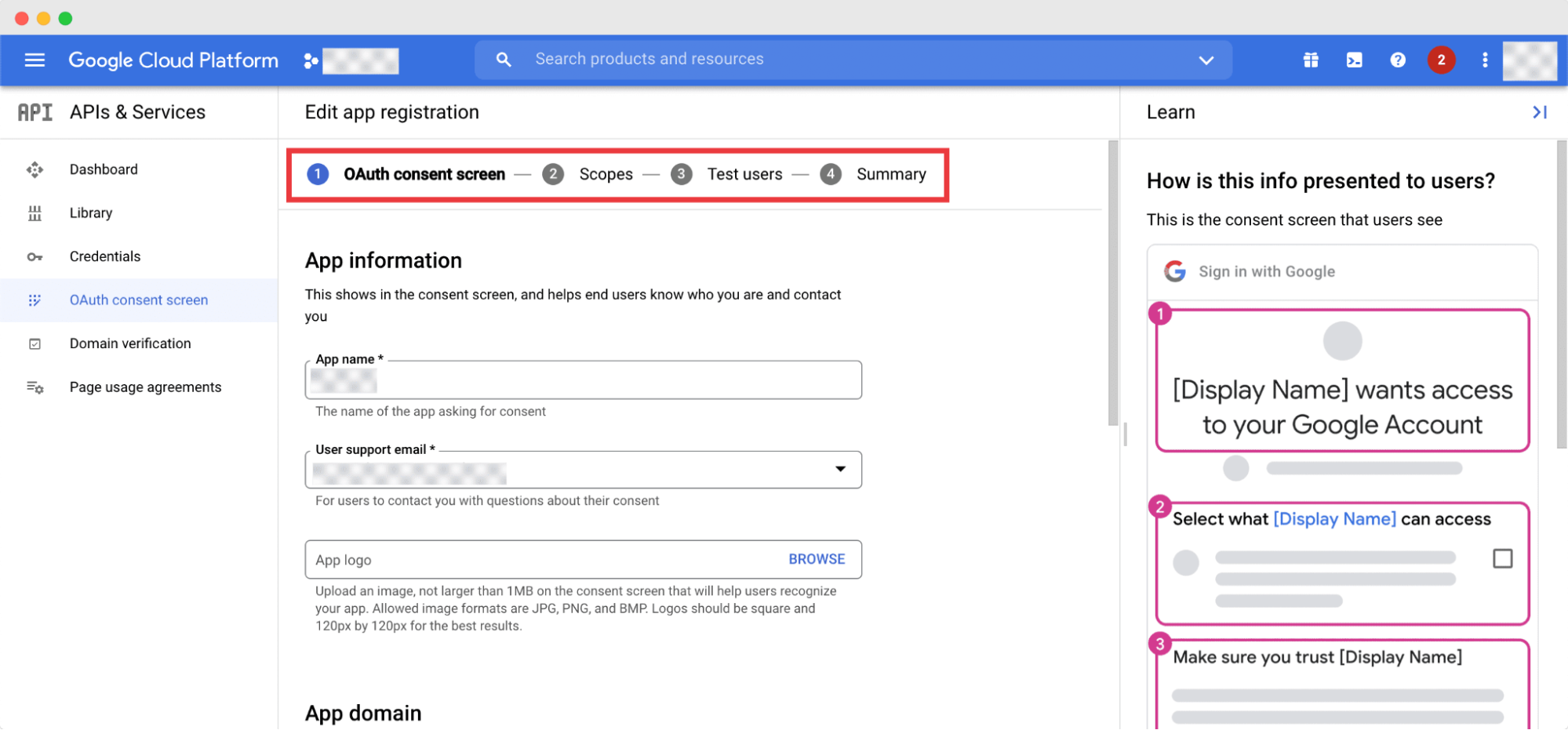Open the account avatar

tap(1530, 60)
